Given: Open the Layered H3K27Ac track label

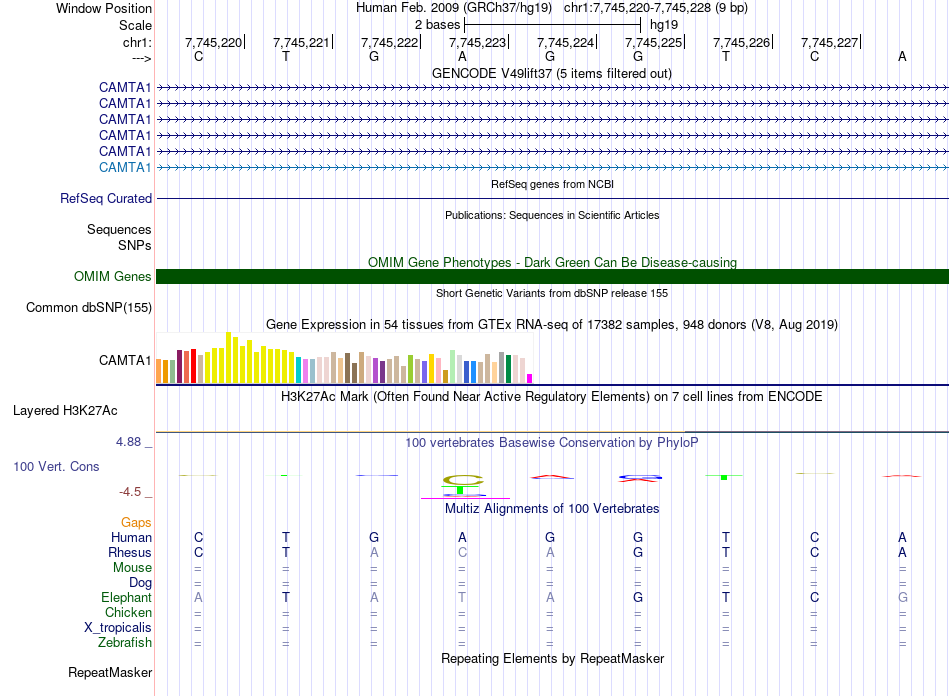Looking at the screenshot, I should [65, 411].
